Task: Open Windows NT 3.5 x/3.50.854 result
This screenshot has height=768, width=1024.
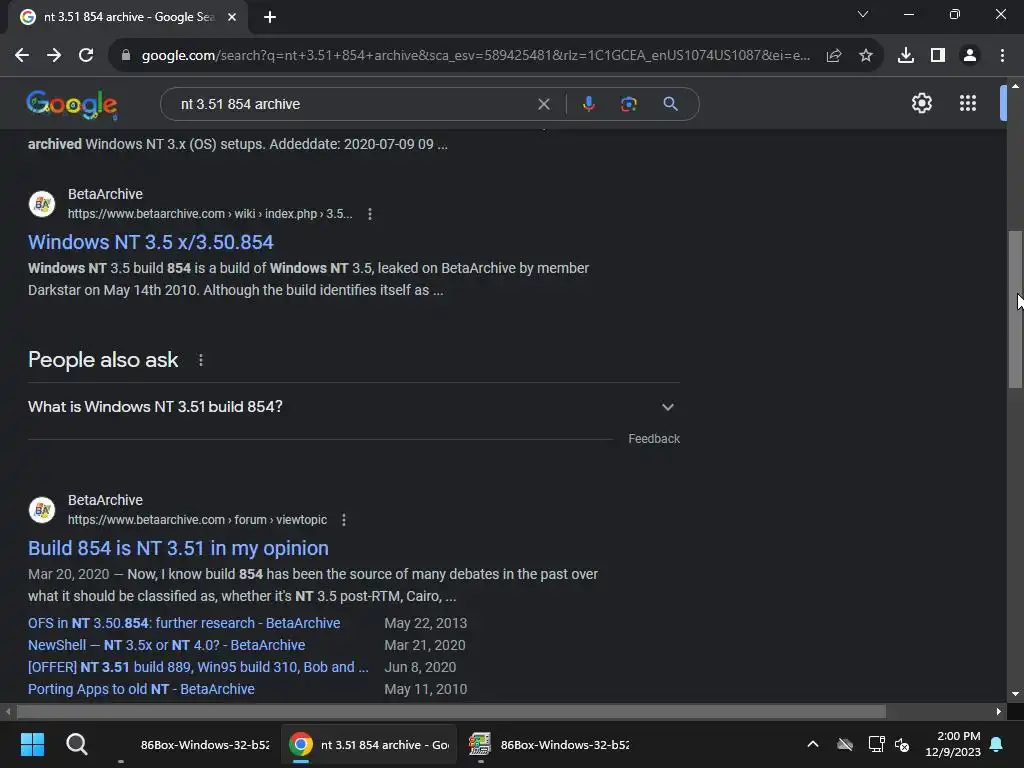Action: pos(151,242)
